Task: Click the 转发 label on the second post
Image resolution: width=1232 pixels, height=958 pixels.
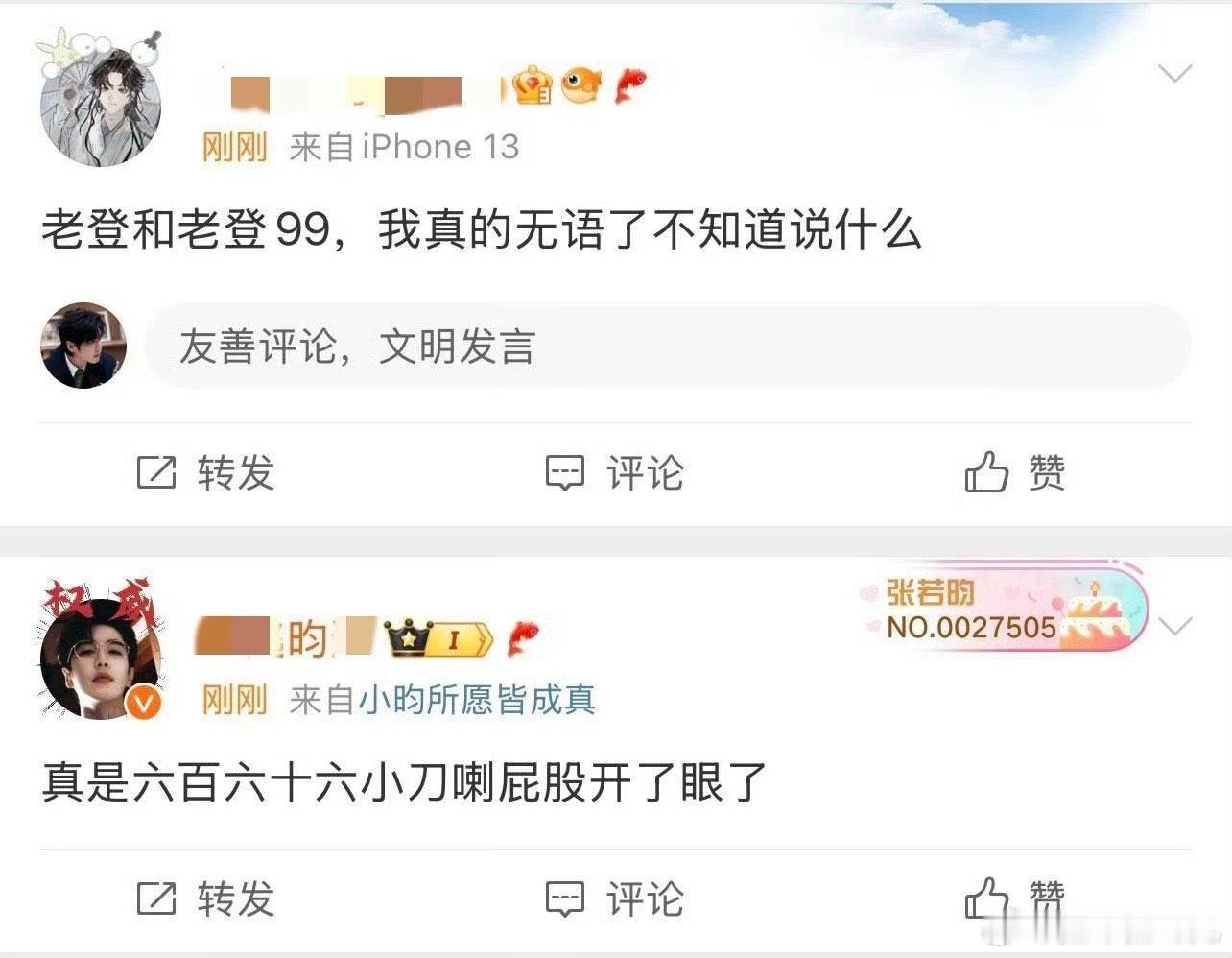Action: pos(236,899)
